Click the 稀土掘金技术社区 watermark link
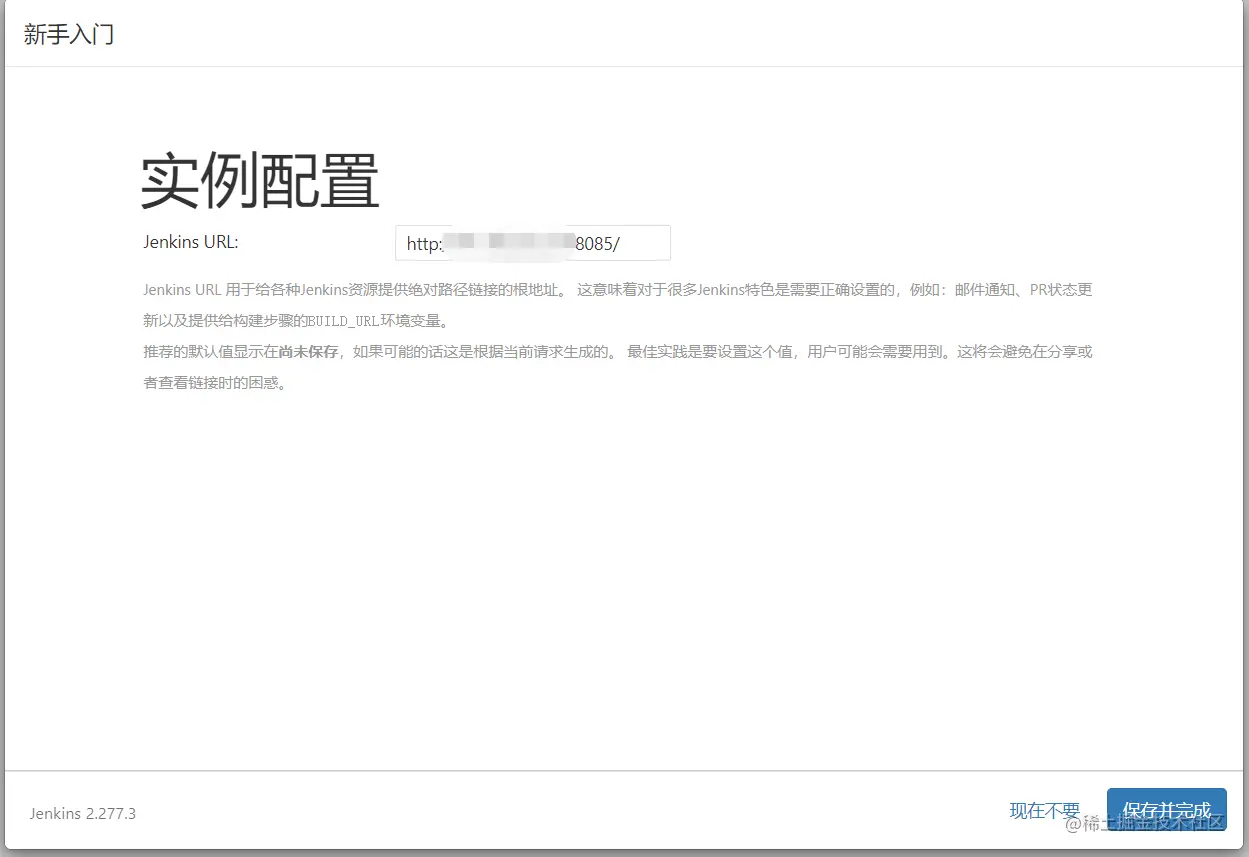The width and height of the screenshot is (1249, 857). [1155, 824]
